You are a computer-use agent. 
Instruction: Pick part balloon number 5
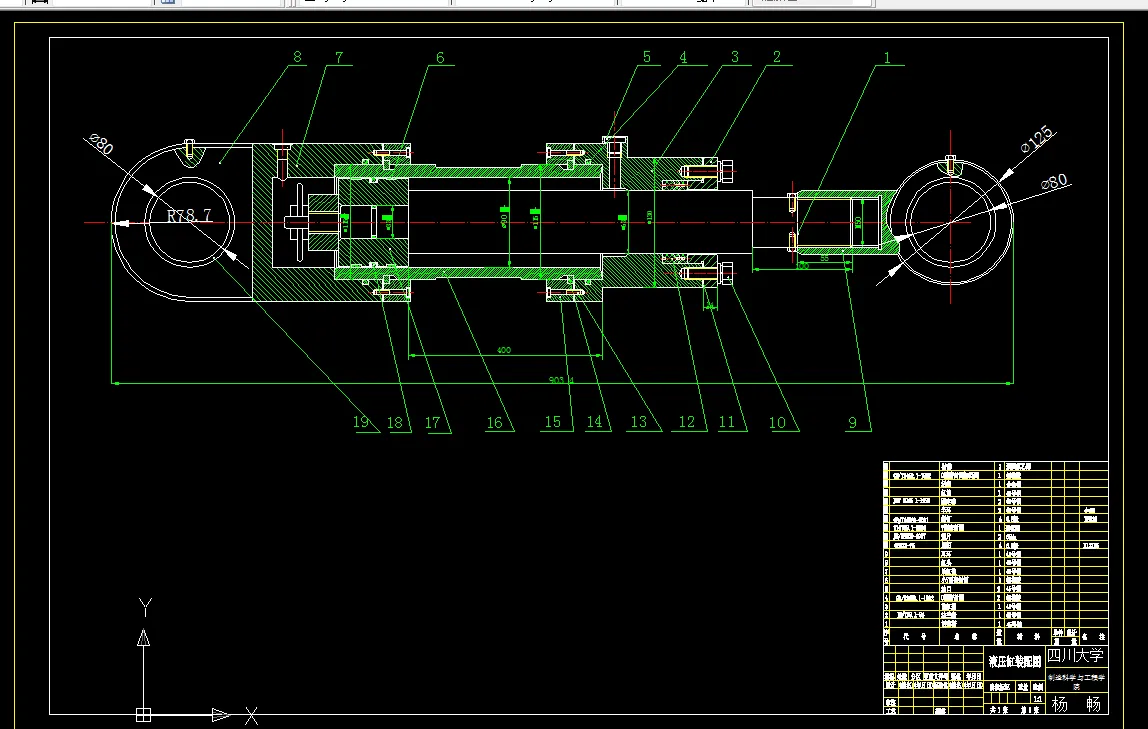pyautogui.click(x=646, y=57)
